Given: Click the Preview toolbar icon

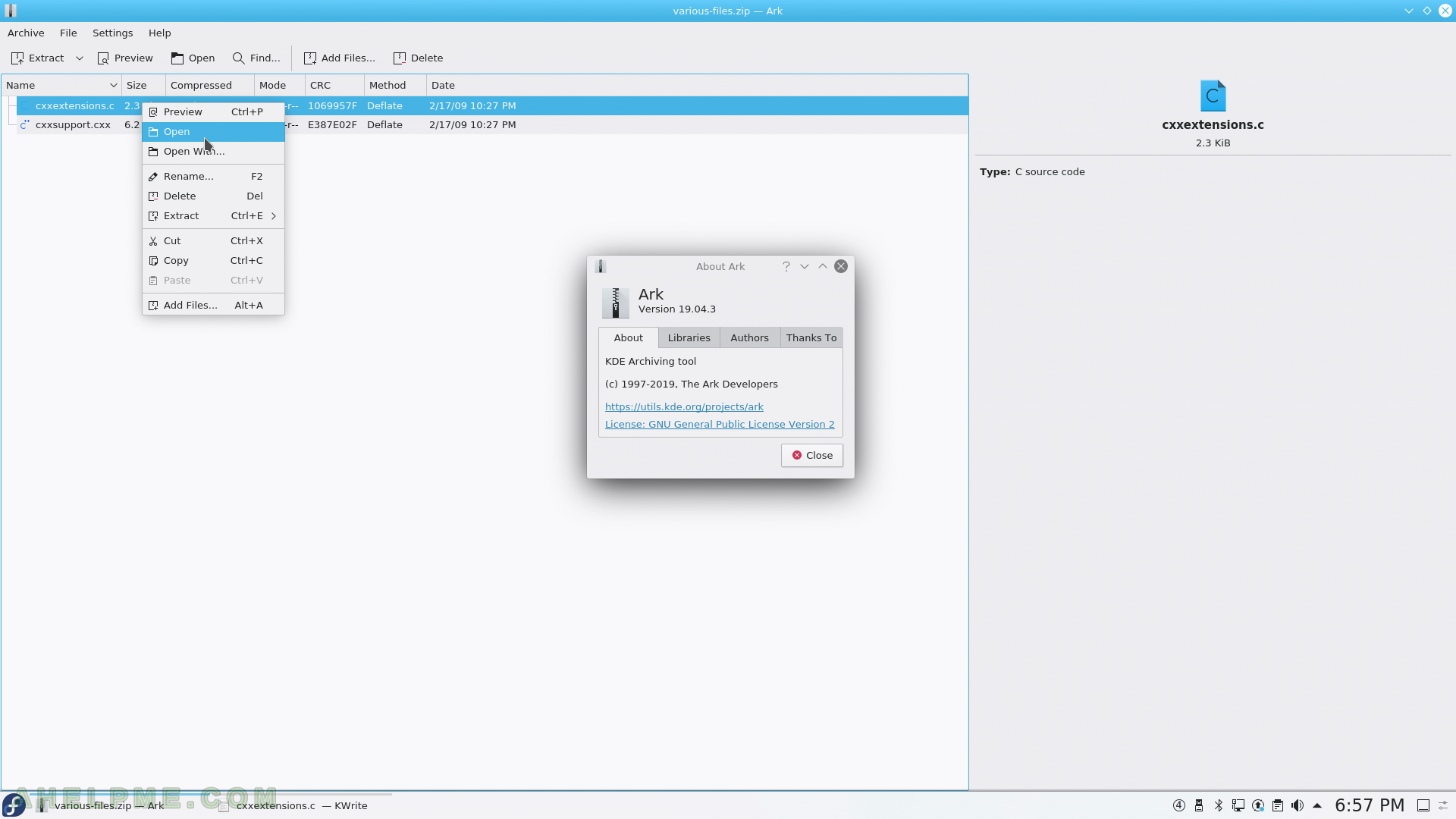Looking at the screenshot, I should click(x=104, y=58).
